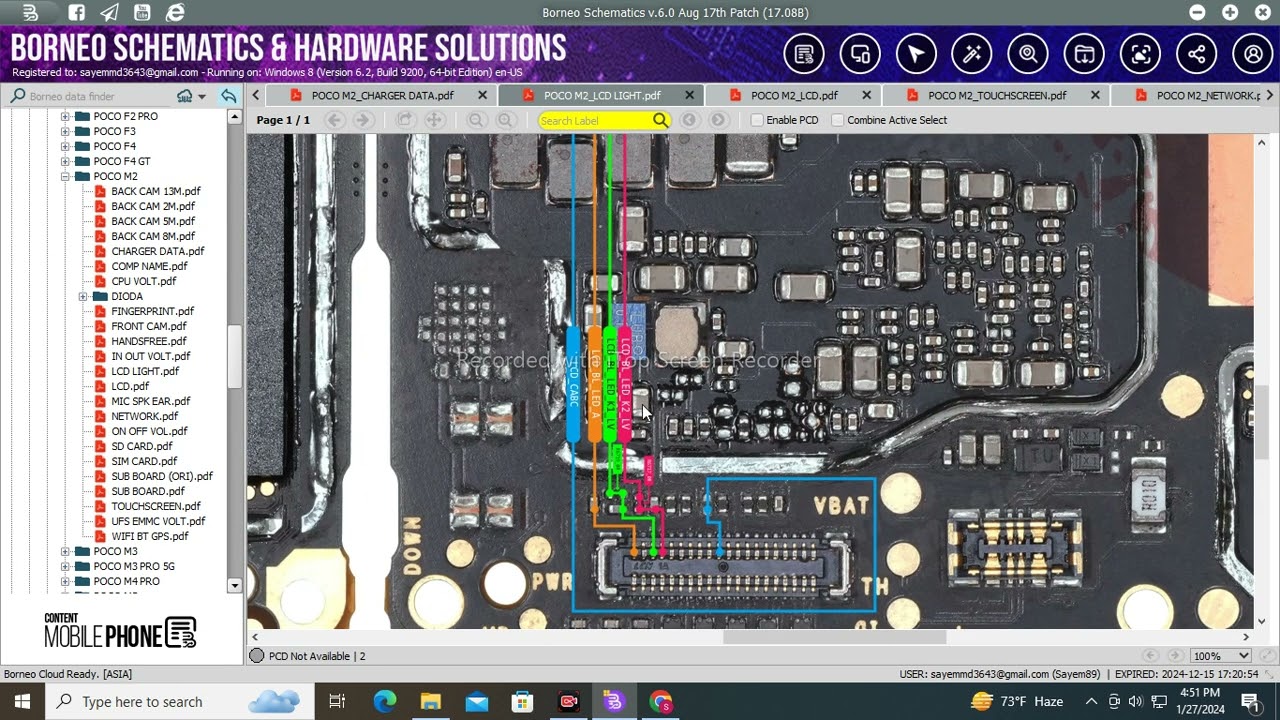Click the pan/move arrows tool in toolbar
This screenshot has width=1280, height=720.
434,120
